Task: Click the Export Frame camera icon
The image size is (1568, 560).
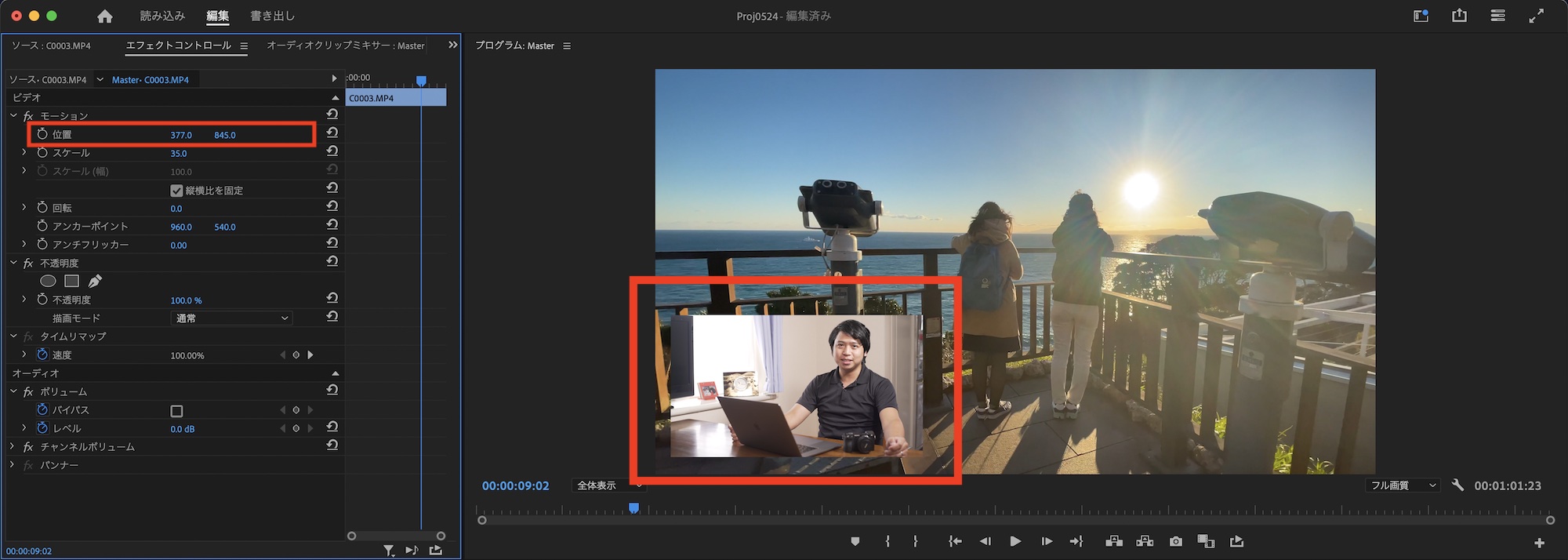Action: pos(1175,542)
